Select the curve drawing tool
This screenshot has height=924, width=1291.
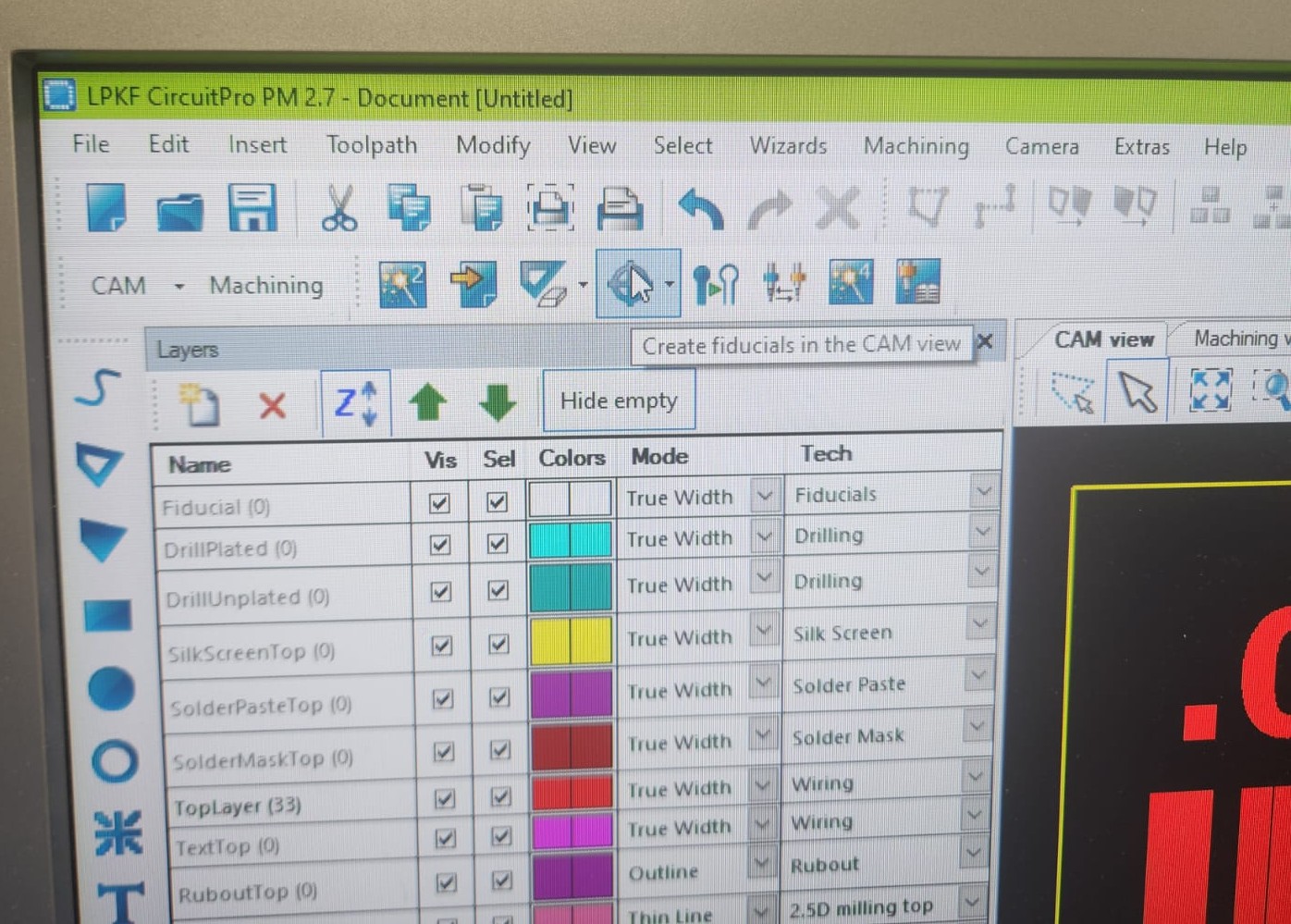[98, 388]
